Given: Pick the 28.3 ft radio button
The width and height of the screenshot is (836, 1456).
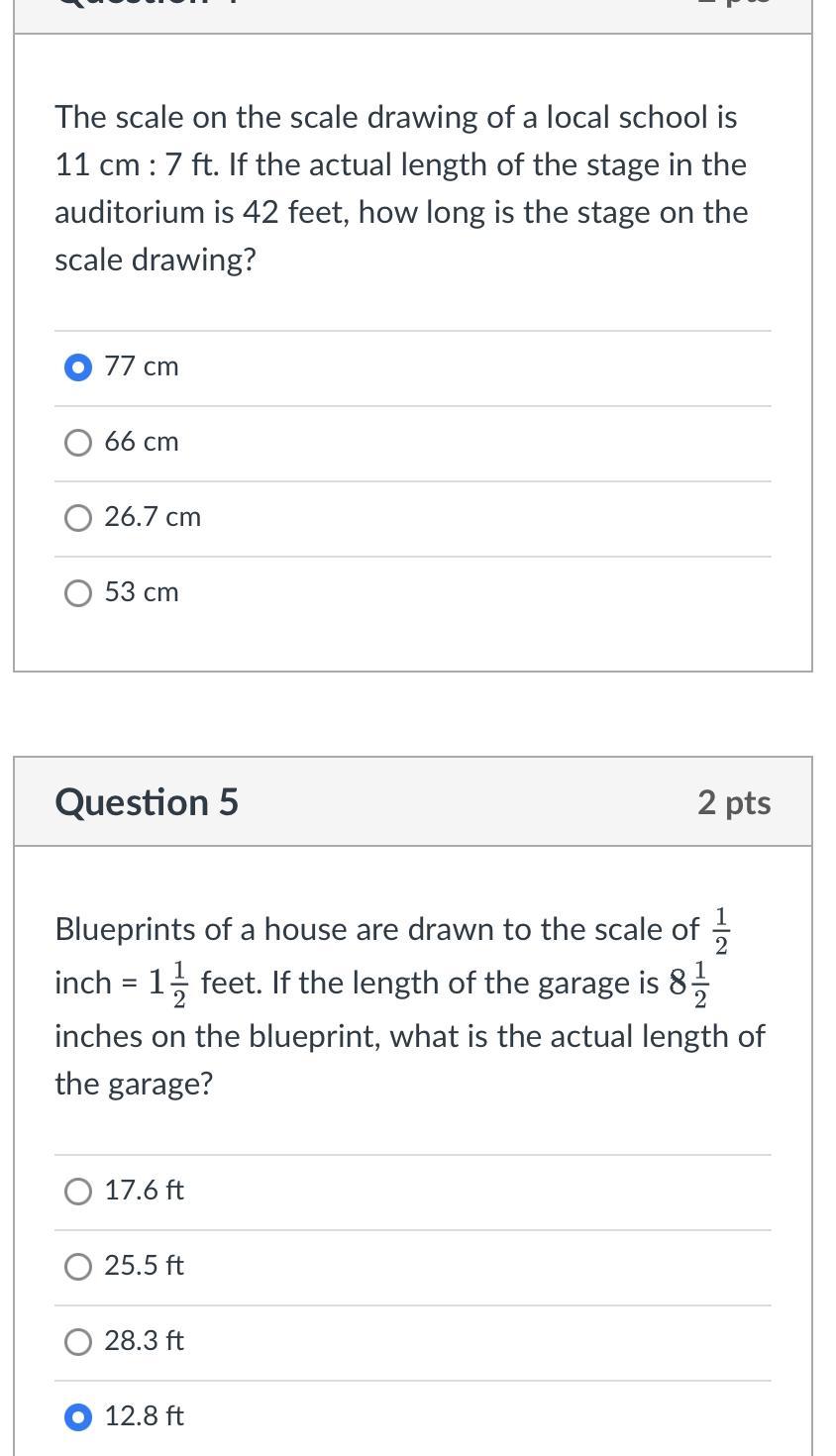Looking at the screenshot, I should click(x=77, y=1342).
